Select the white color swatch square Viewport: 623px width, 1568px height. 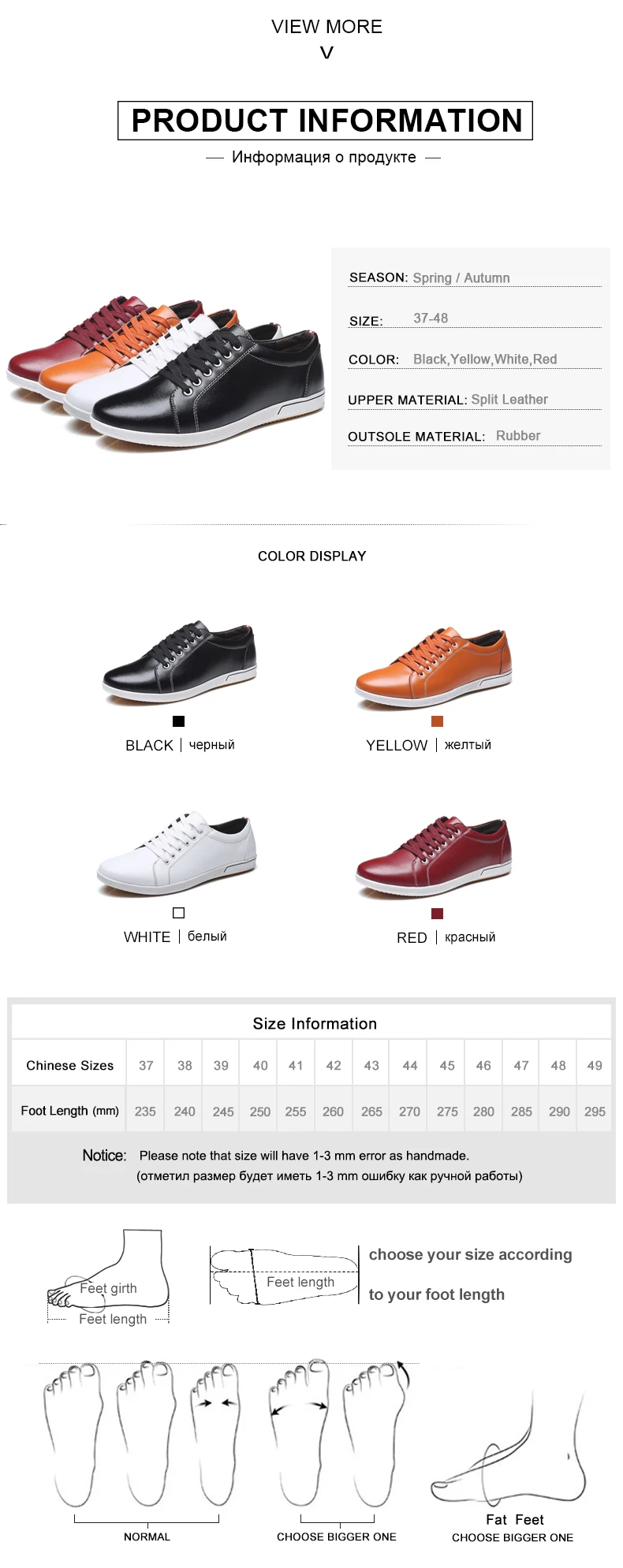178,912
